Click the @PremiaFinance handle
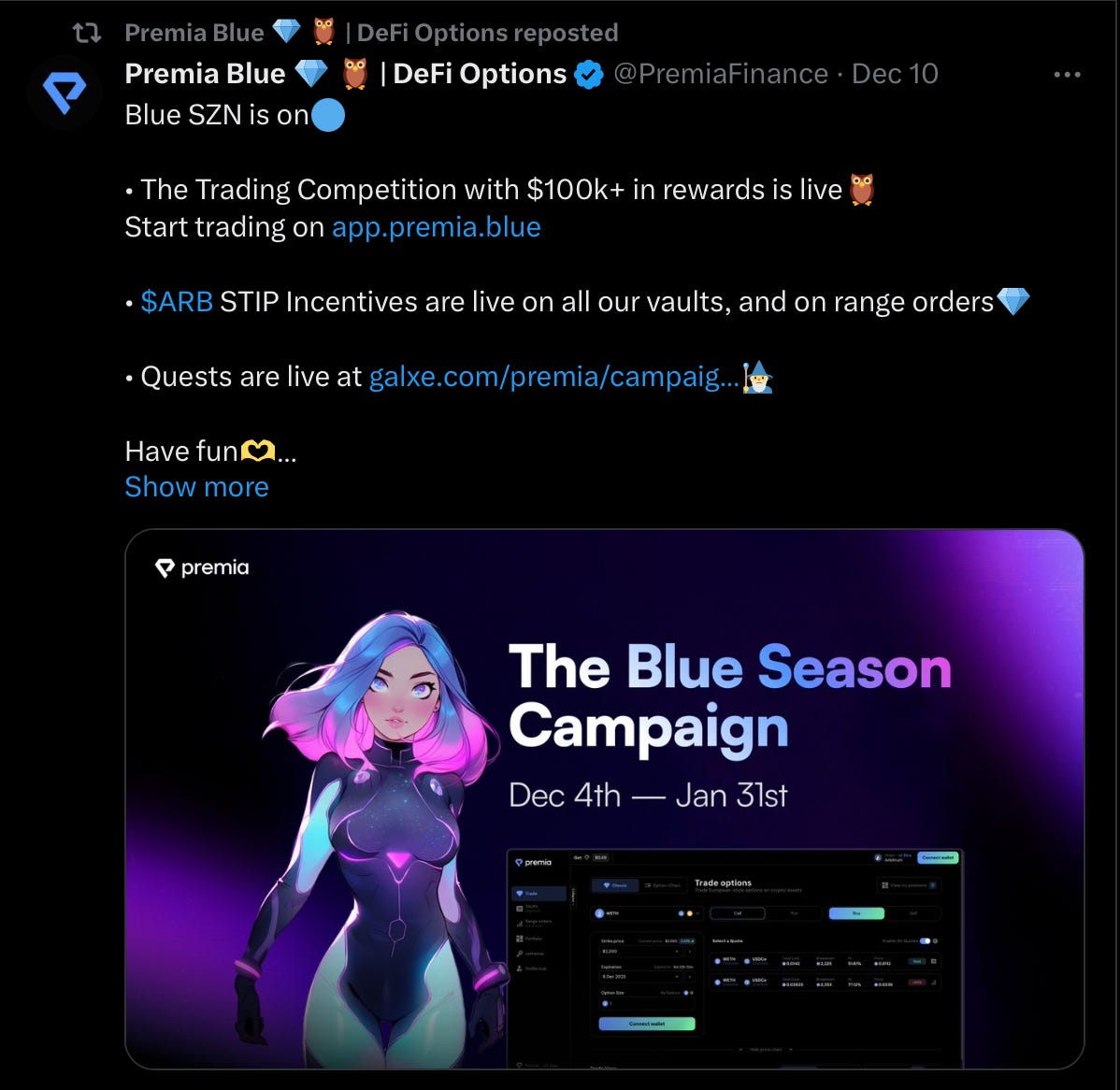The image size is (1120, 1090). point(721,74)
